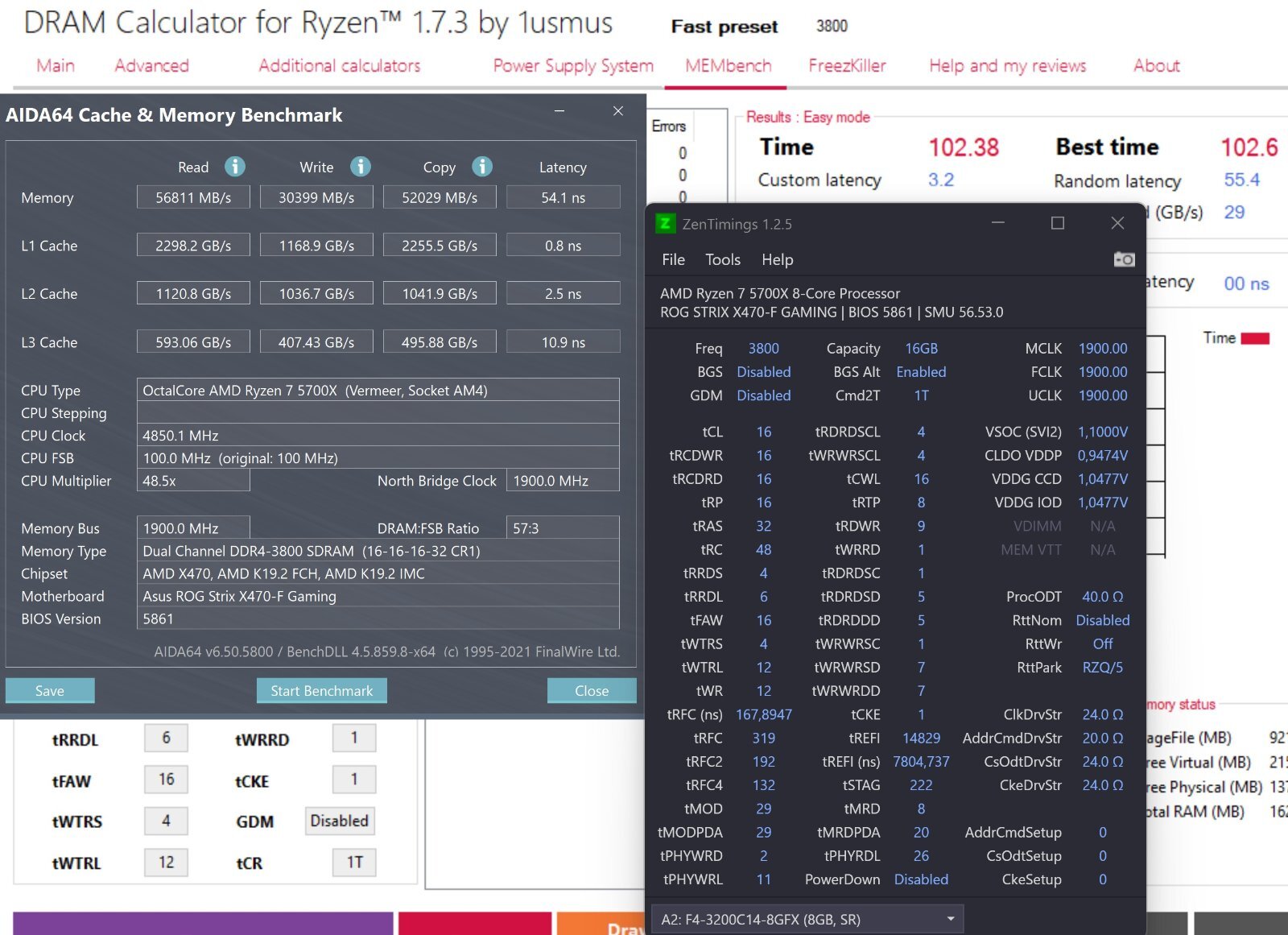Open the File menu in ZenTimings
This screenshot has width=1288, height=935.
[x=673, y=259]
